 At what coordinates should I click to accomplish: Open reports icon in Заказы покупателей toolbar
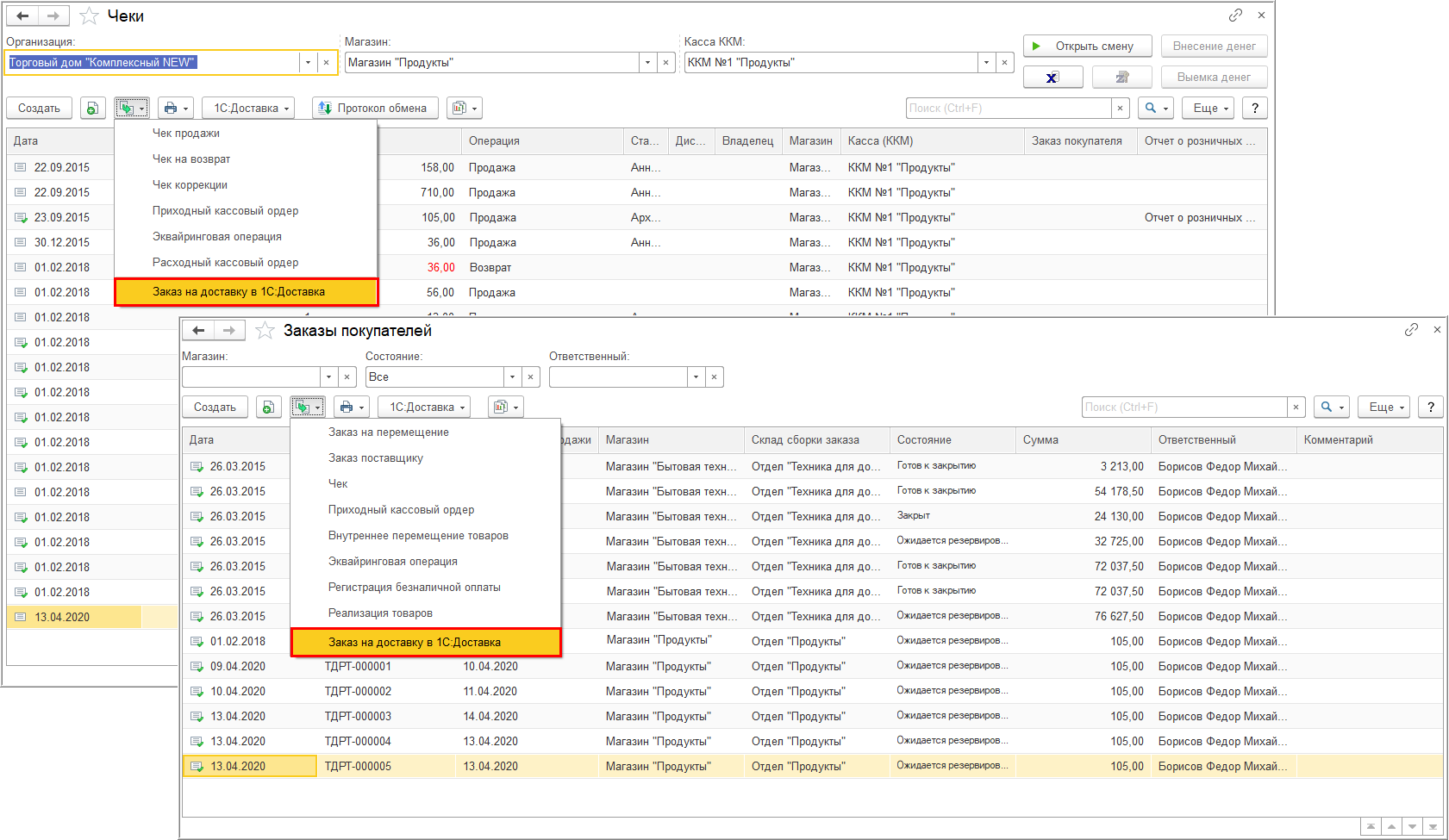[x=506, y=407]
